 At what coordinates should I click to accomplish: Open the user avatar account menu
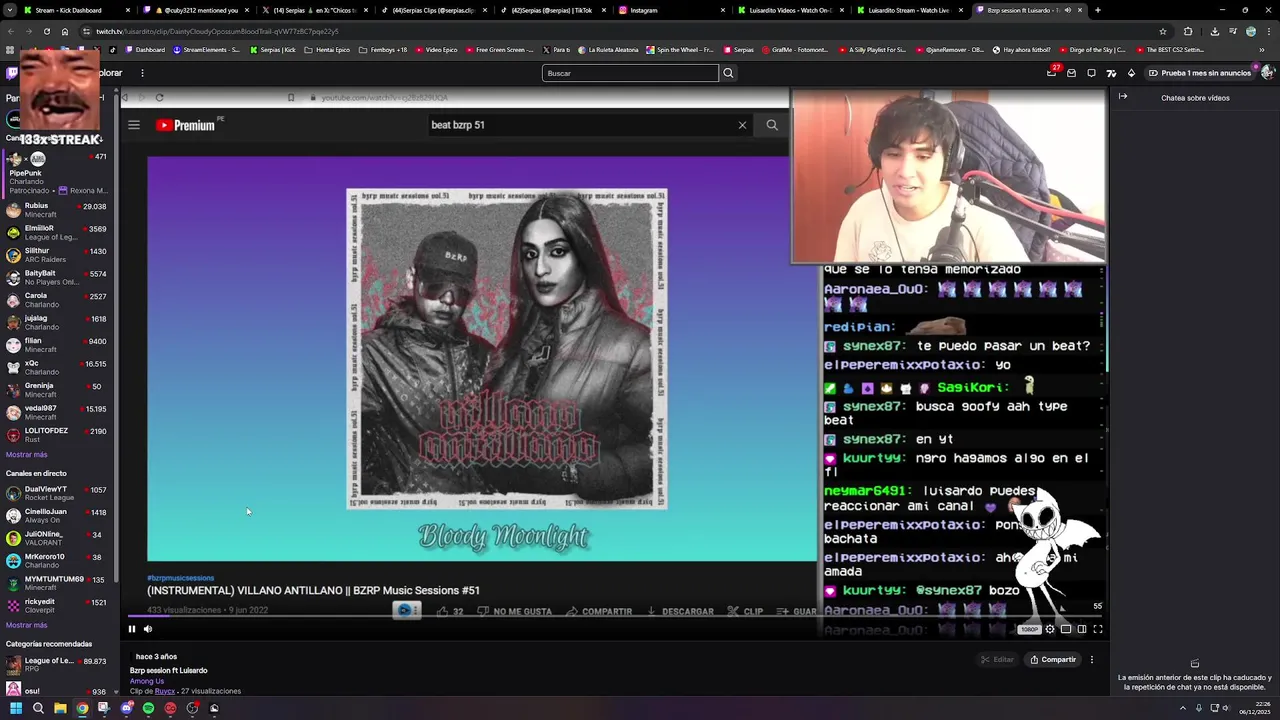(1268, 73)
